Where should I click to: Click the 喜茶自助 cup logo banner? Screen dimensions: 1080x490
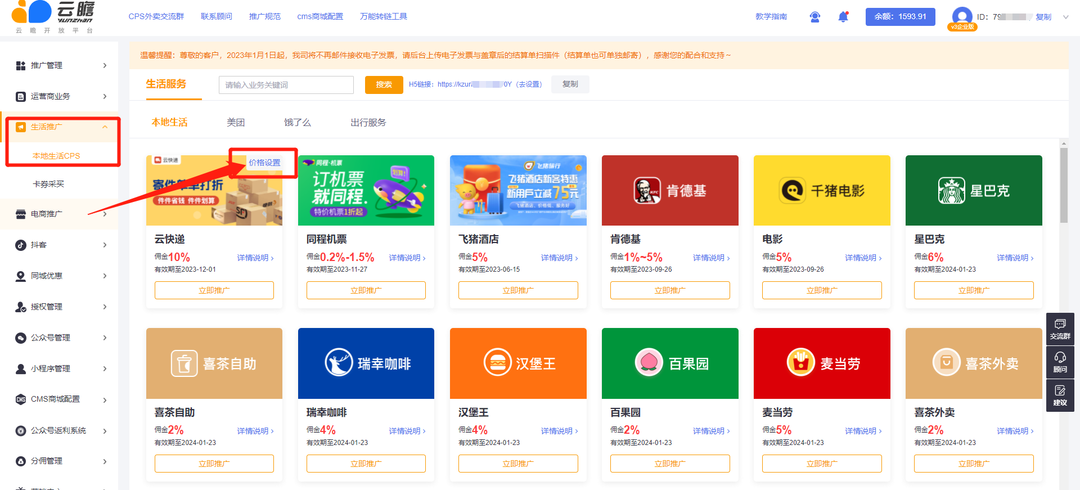click(x=214, y=363)
